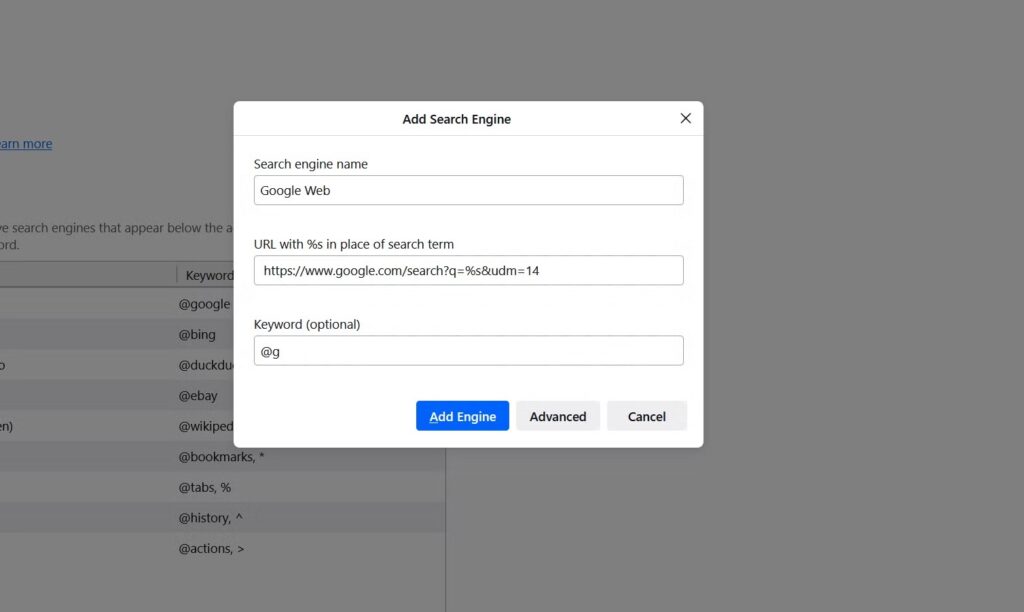Open the Learn more link
Viewport: 1024px width, 612px height.
[26, 144]
